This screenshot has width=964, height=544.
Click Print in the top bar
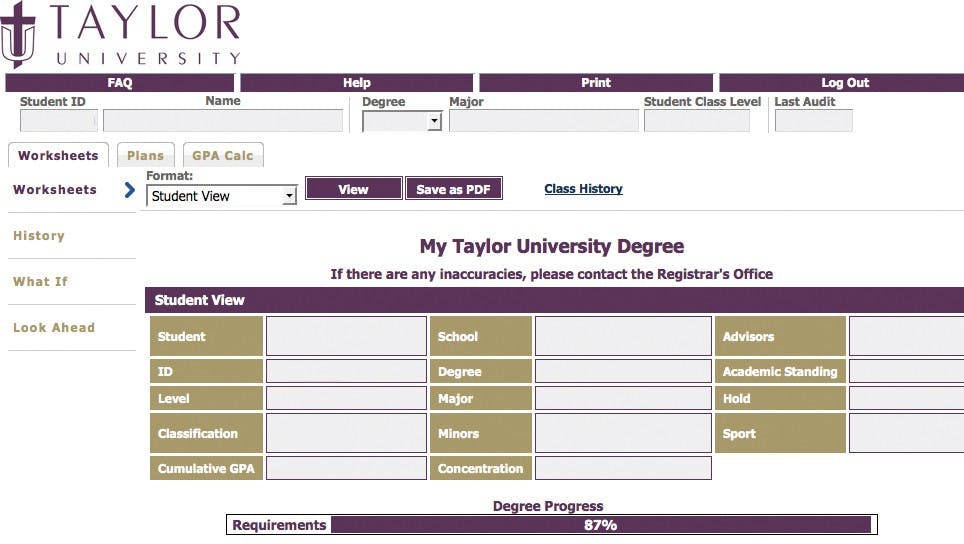596,83
